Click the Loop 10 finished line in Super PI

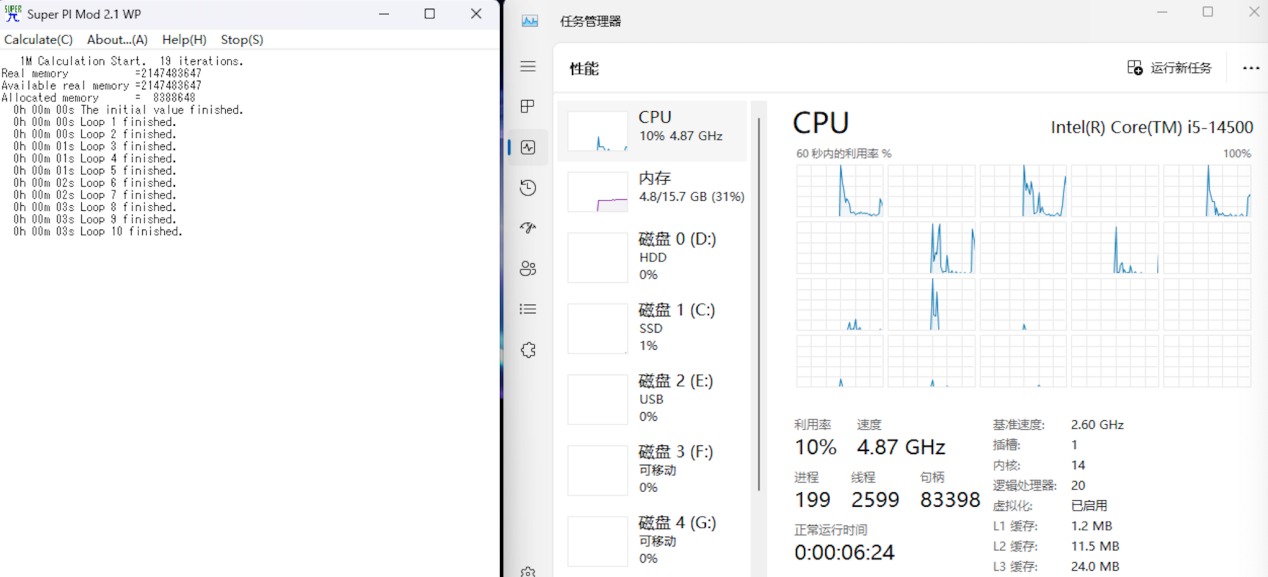click(x=98, y=231)
